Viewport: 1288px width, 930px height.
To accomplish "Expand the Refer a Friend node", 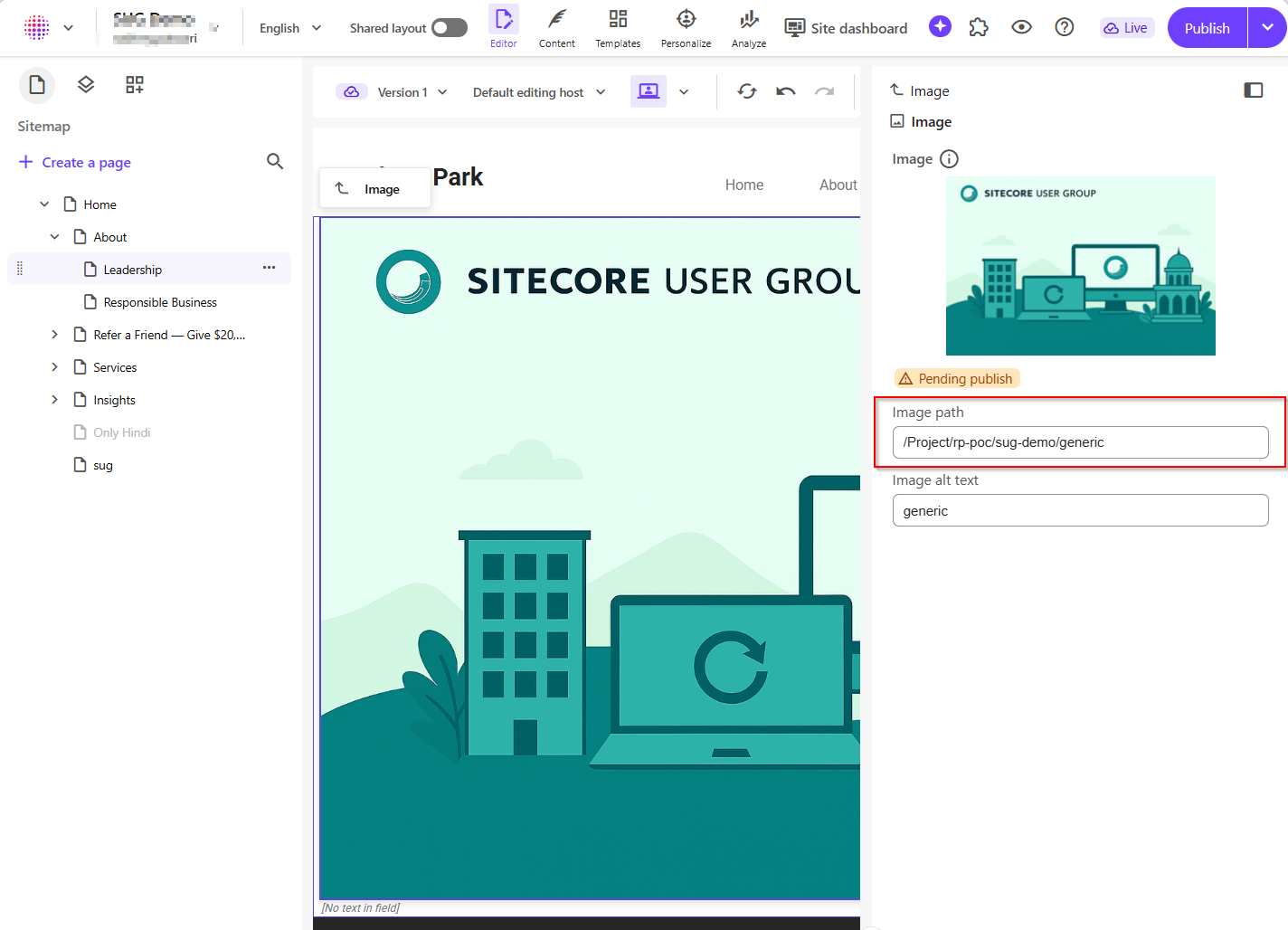I will click(54, 335).
